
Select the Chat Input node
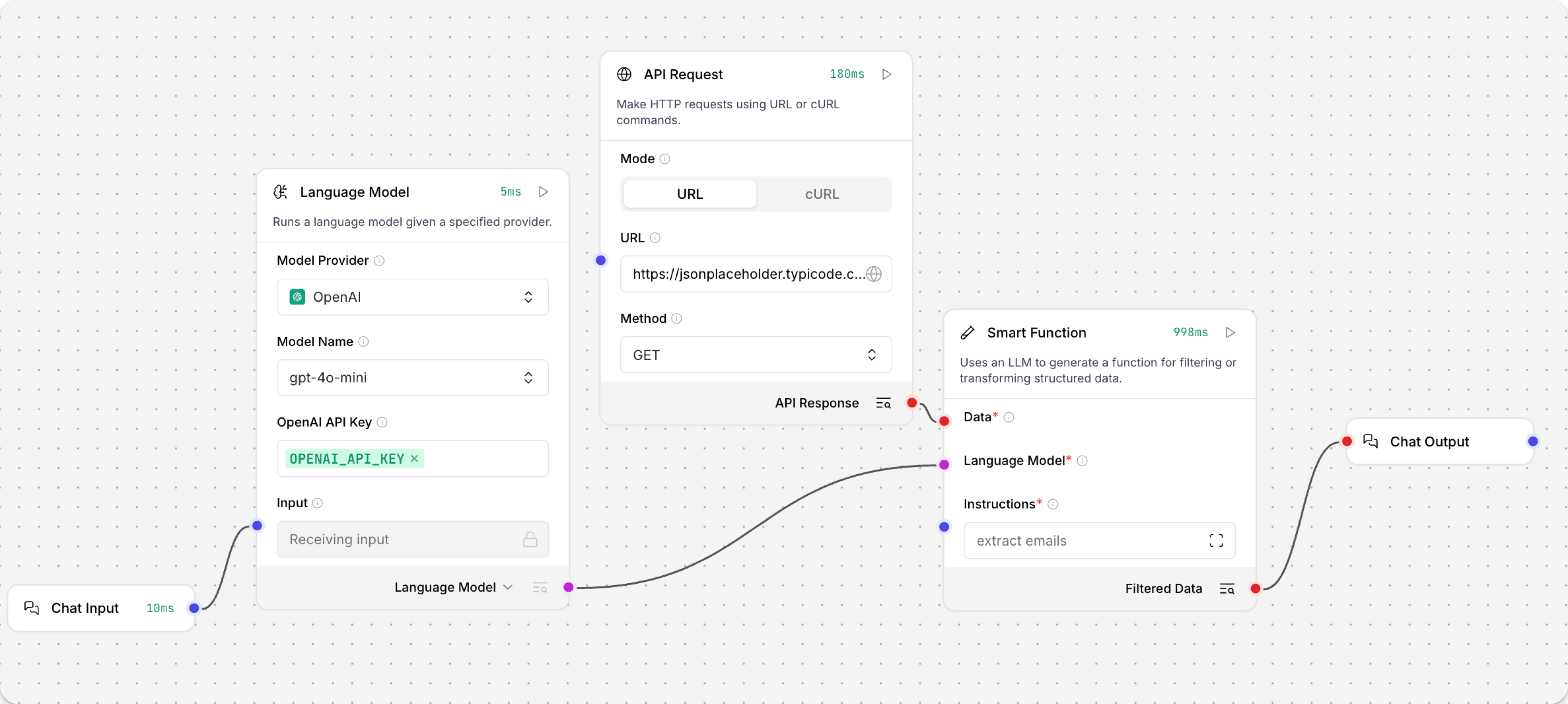coord(85,608)
